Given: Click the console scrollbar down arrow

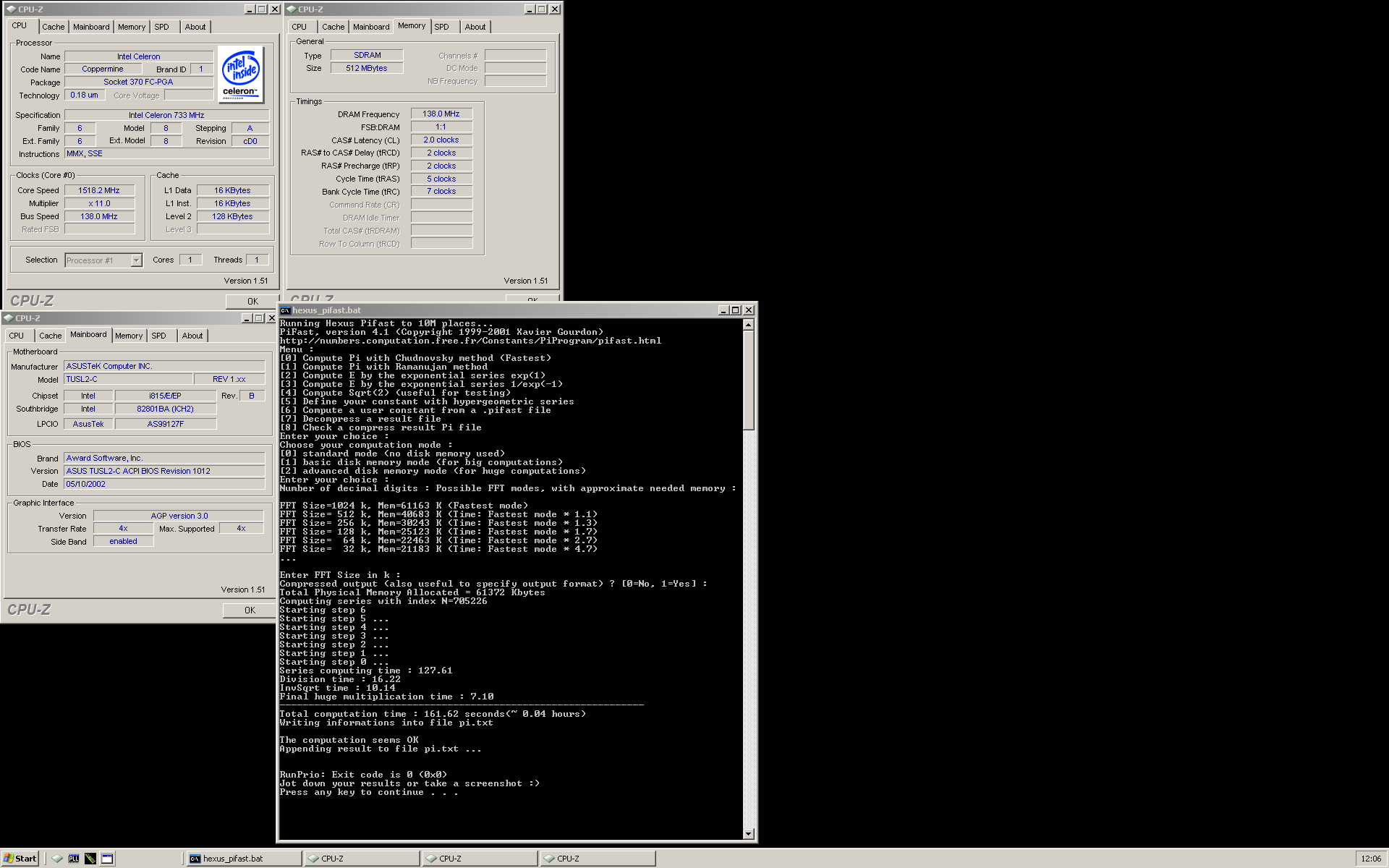Looking at the screenshot, I should pos(749,834).
